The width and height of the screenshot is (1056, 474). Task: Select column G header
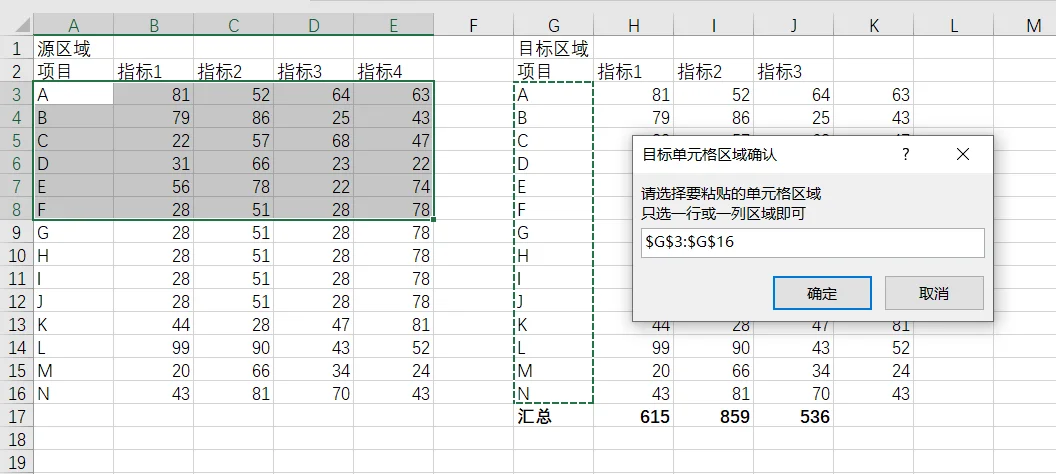pos(554,26)
